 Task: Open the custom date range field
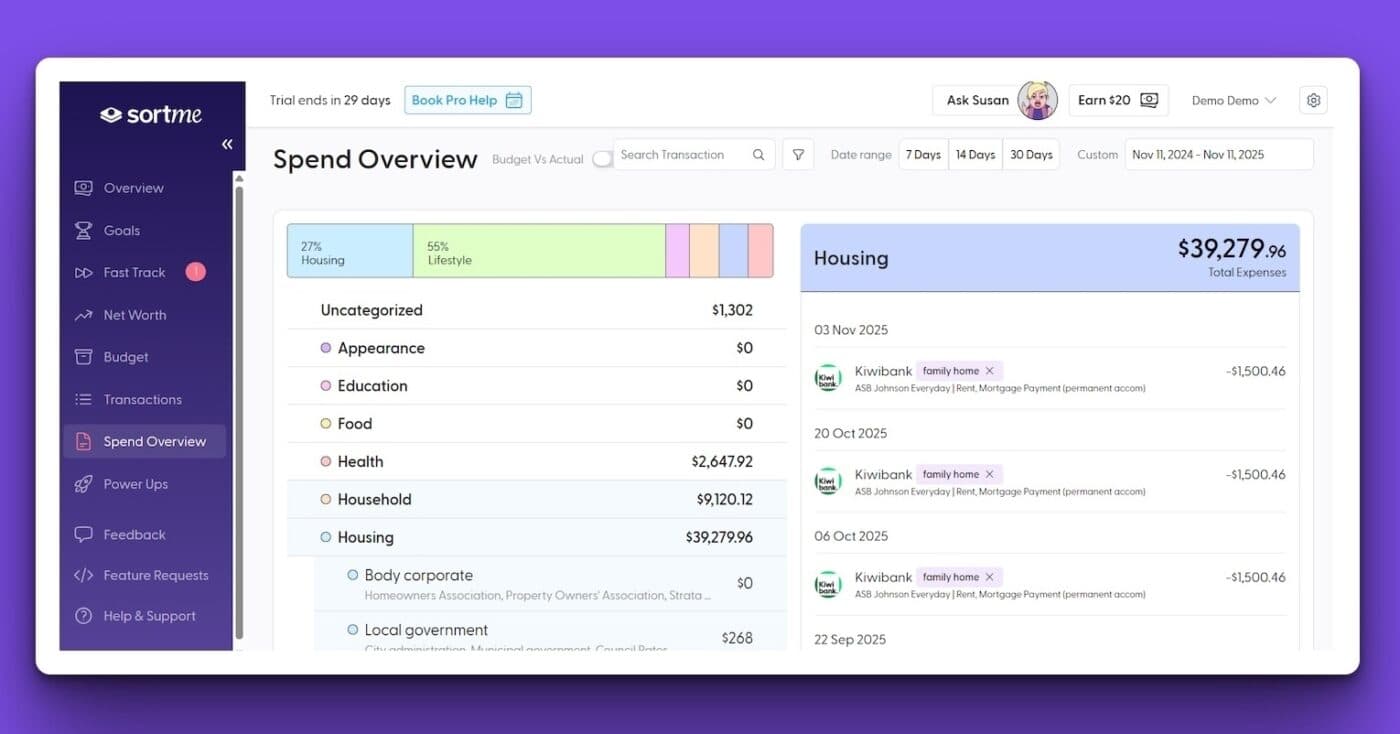click(x=1218, y=154)
